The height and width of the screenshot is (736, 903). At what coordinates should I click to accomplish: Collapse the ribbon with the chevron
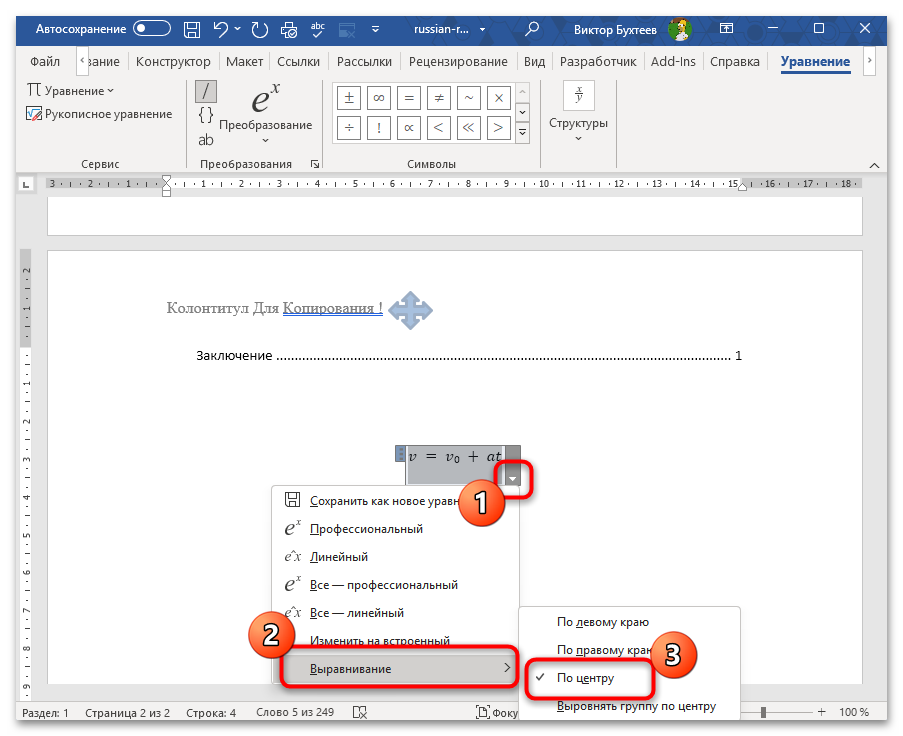pyautogui.click(x=874, y=165)
